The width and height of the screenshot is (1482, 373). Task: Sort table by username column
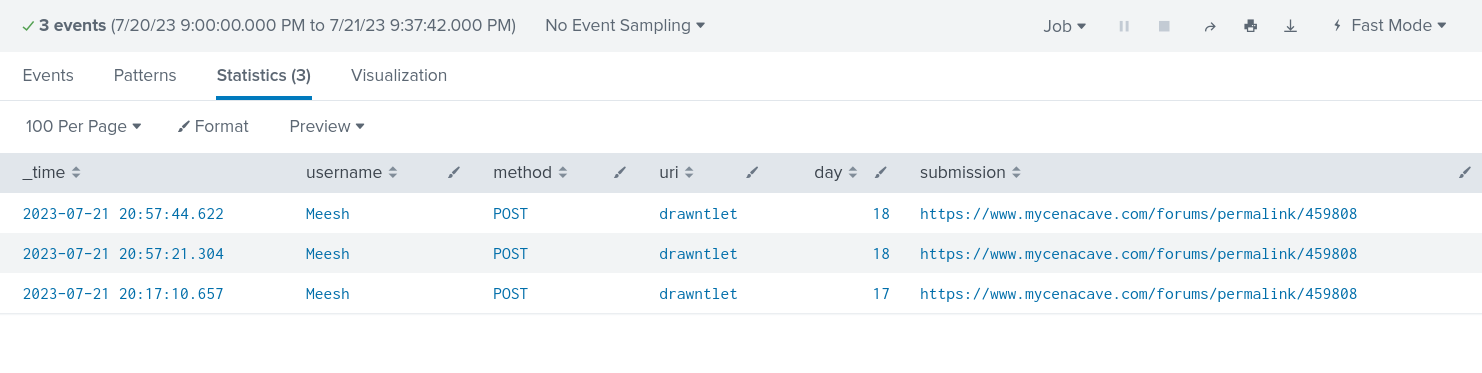[352, 172]
